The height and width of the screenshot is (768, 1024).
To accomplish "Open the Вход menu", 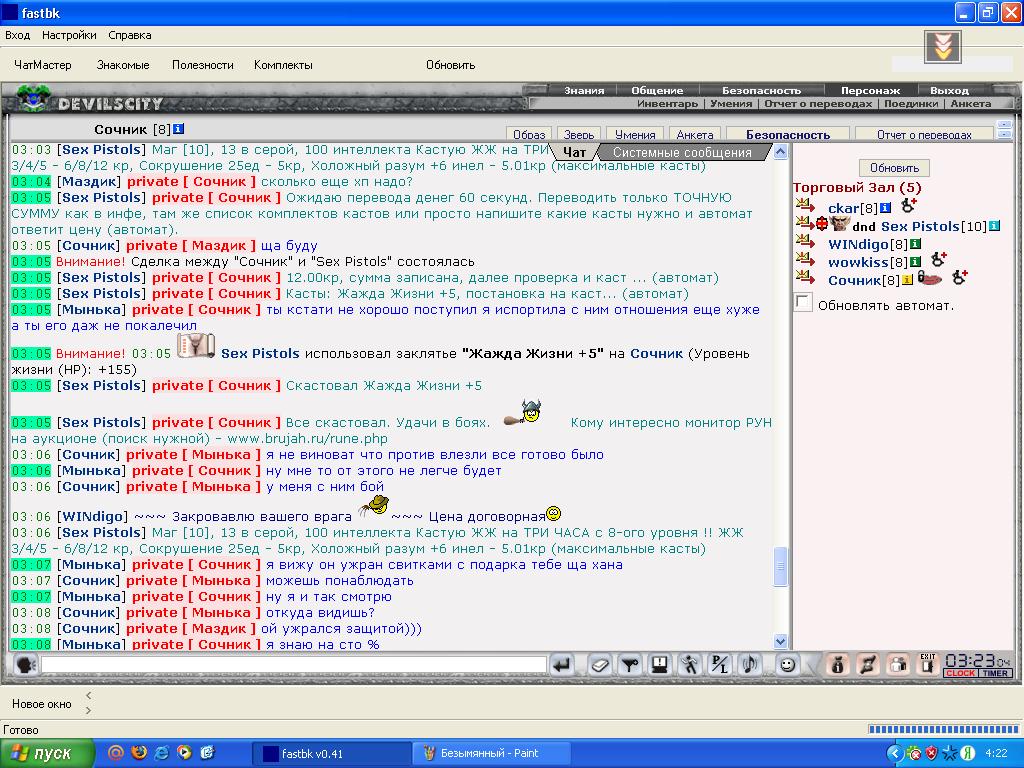I will (x=18, y=35).
